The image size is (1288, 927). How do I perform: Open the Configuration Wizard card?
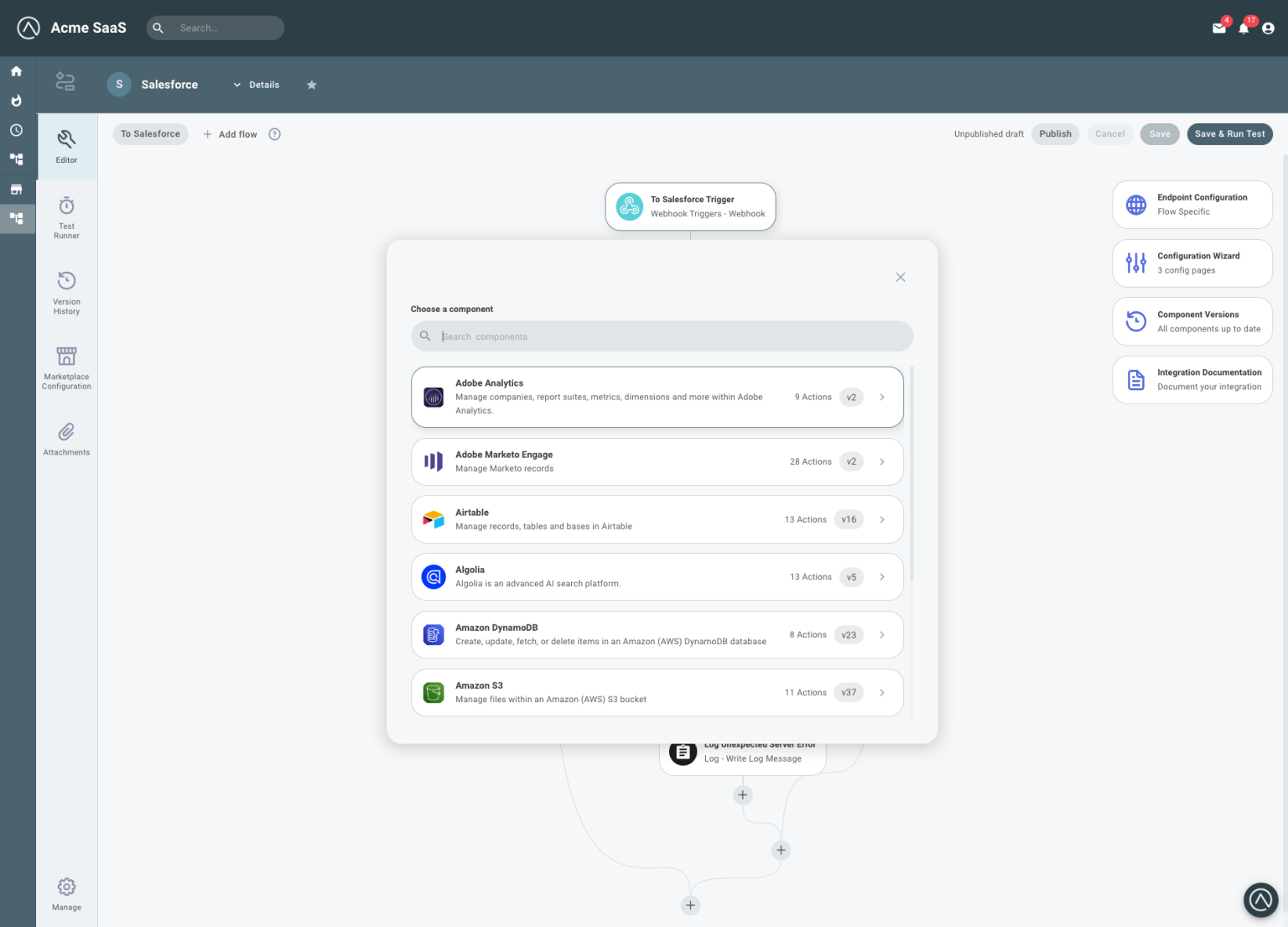coord(1192,263)
